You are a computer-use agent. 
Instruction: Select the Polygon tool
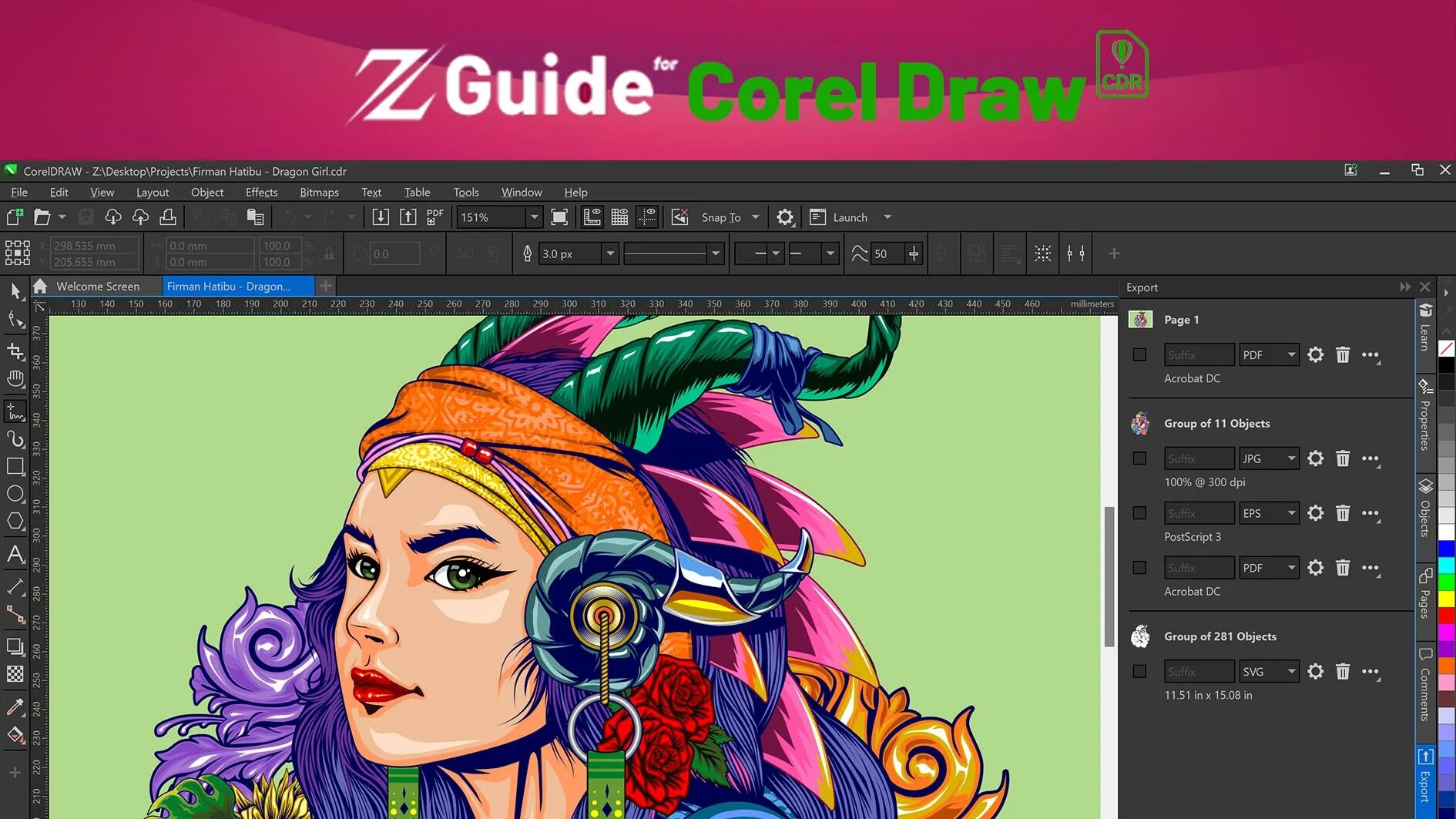pyautogui.click(x=15, y=522)
